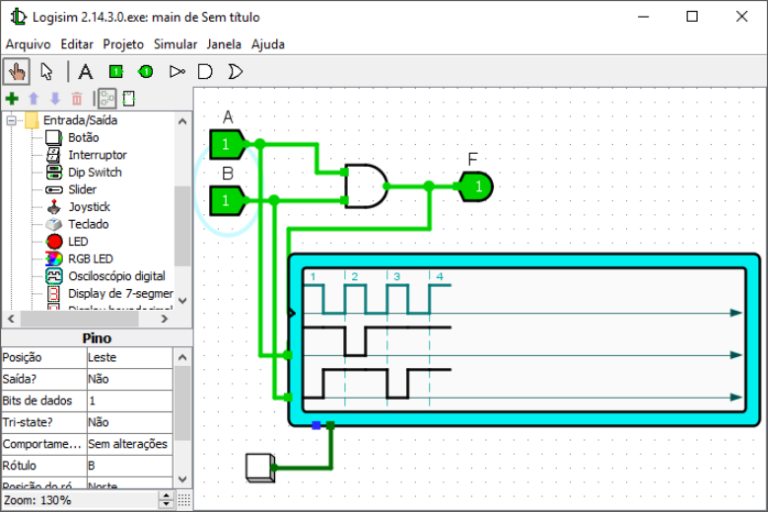Pick the output pin tool
The height and width of the screenshot is (512, 768).
click(145, 71)
